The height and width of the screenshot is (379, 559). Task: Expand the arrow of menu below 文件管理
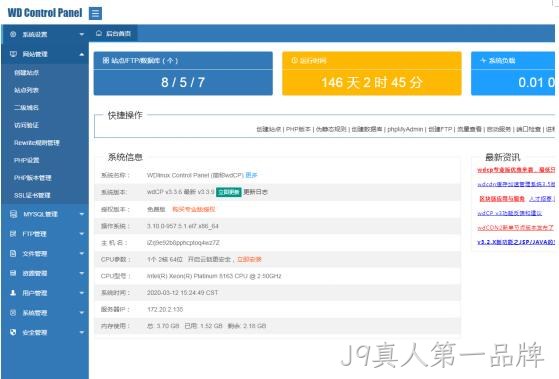pos(82,273)
